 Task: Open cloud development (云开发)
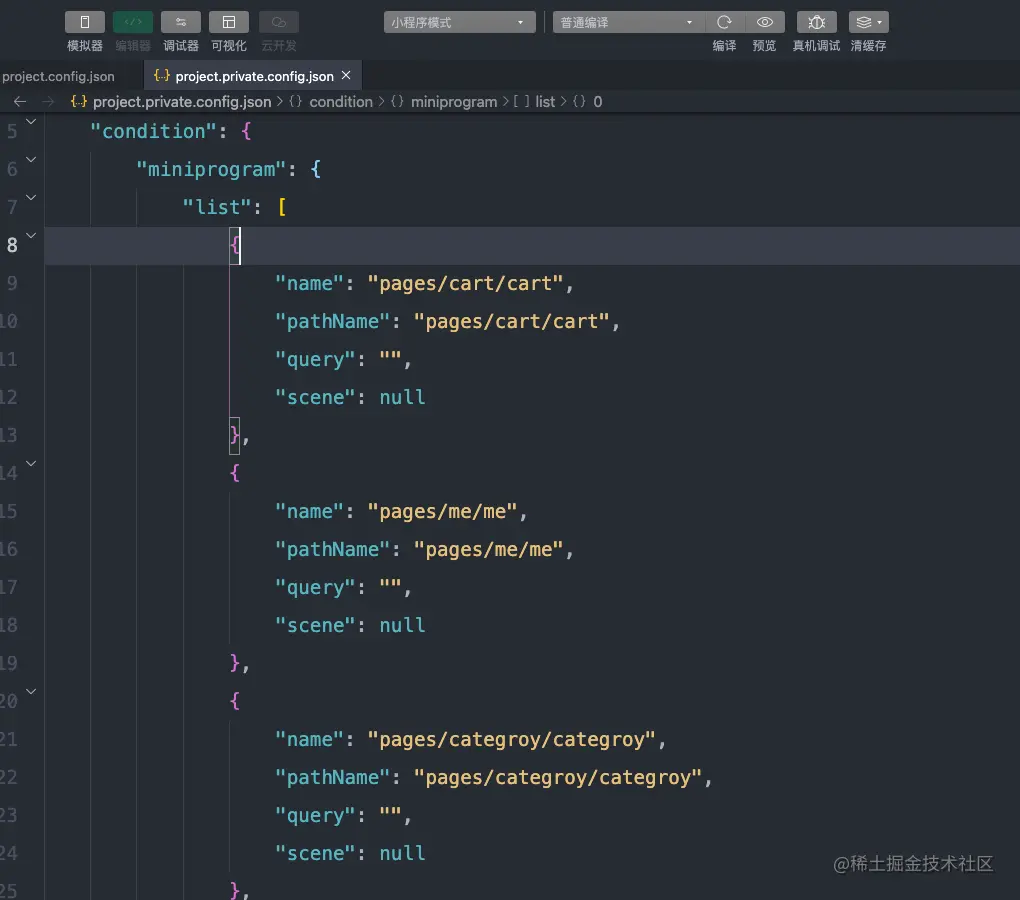[x=279, y=22]
